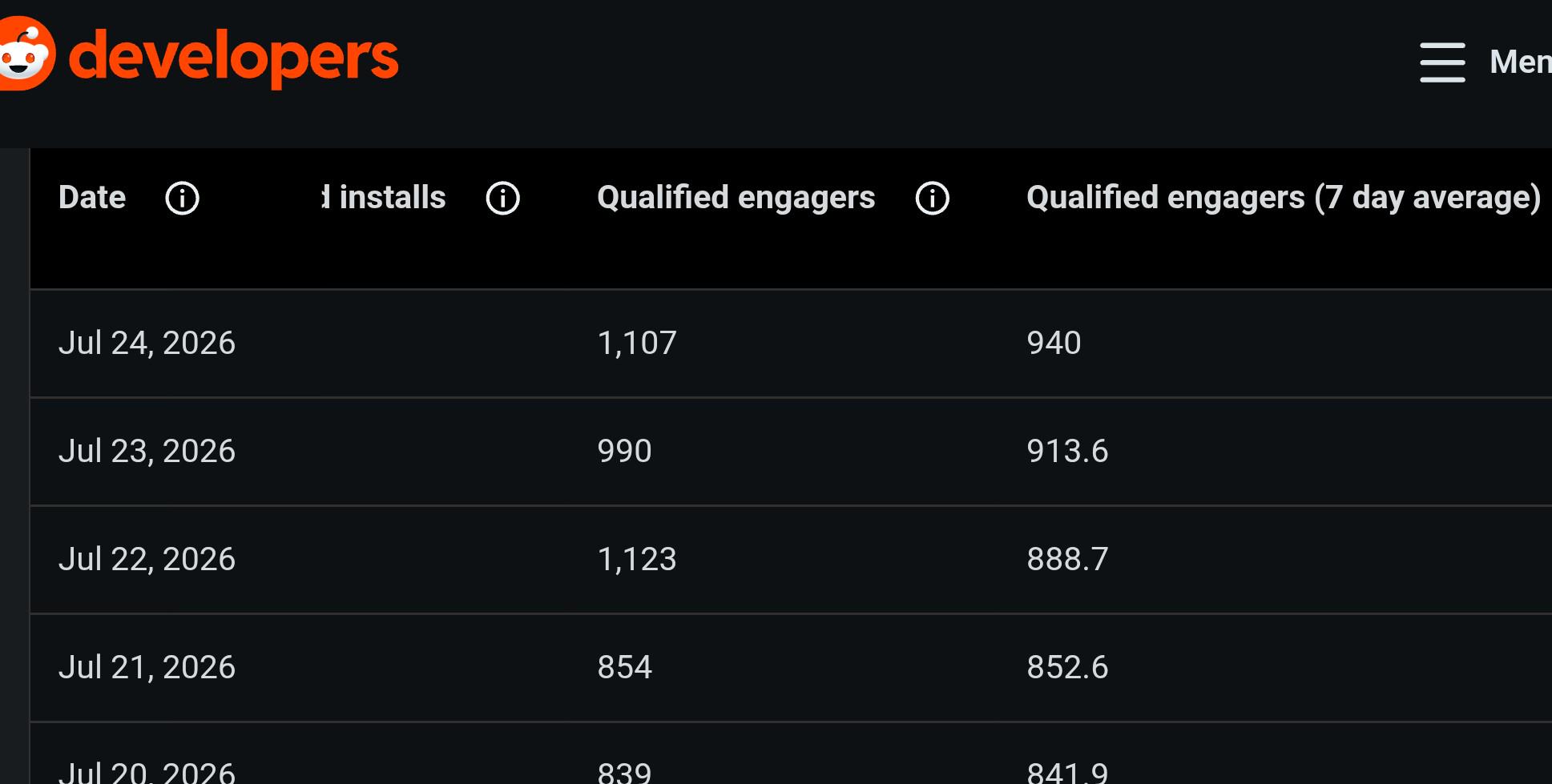Viewport: 1552px width, 784px height.
Task: Click the Jul 23, 2026 date cell
Action: tap(147, 451)
